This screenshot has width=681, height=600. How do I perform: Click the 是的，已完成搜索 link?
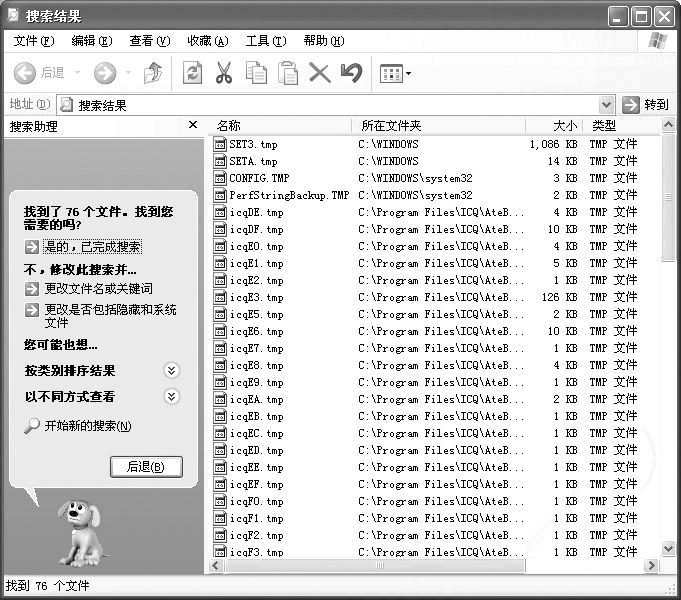click(x=92, y=246)
